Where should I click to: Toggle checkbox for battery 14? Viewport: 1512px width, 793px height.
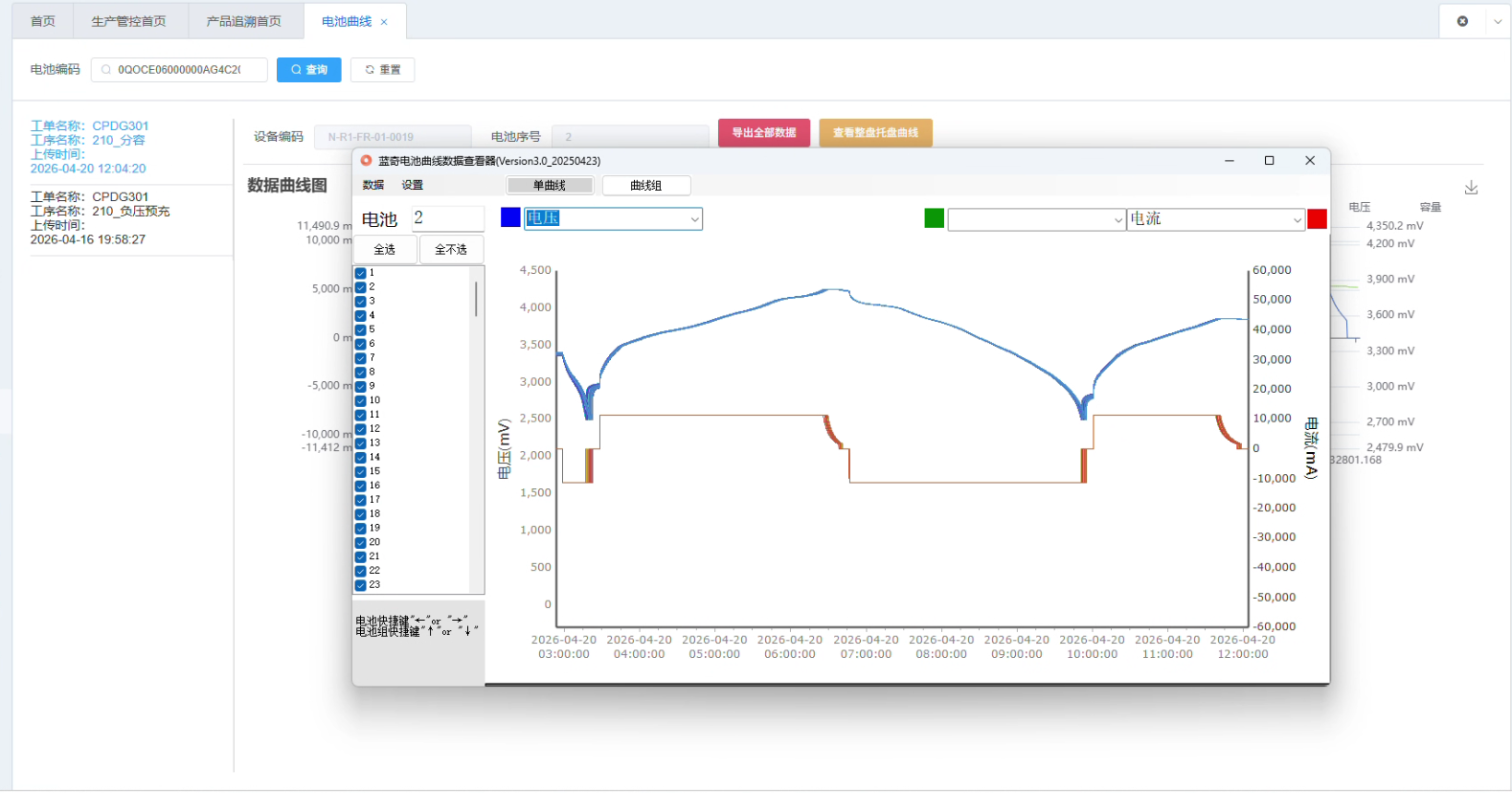tap(361, 458)
